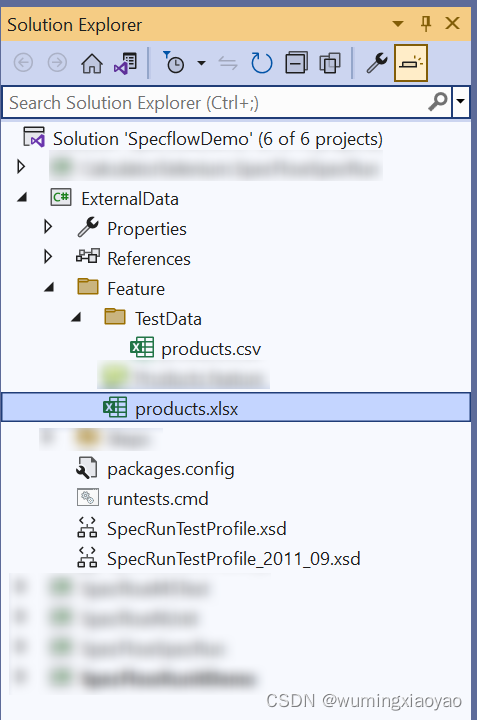Collapse All items in Solution Explorer
This screenshot has width=477, height=720.
296,63
